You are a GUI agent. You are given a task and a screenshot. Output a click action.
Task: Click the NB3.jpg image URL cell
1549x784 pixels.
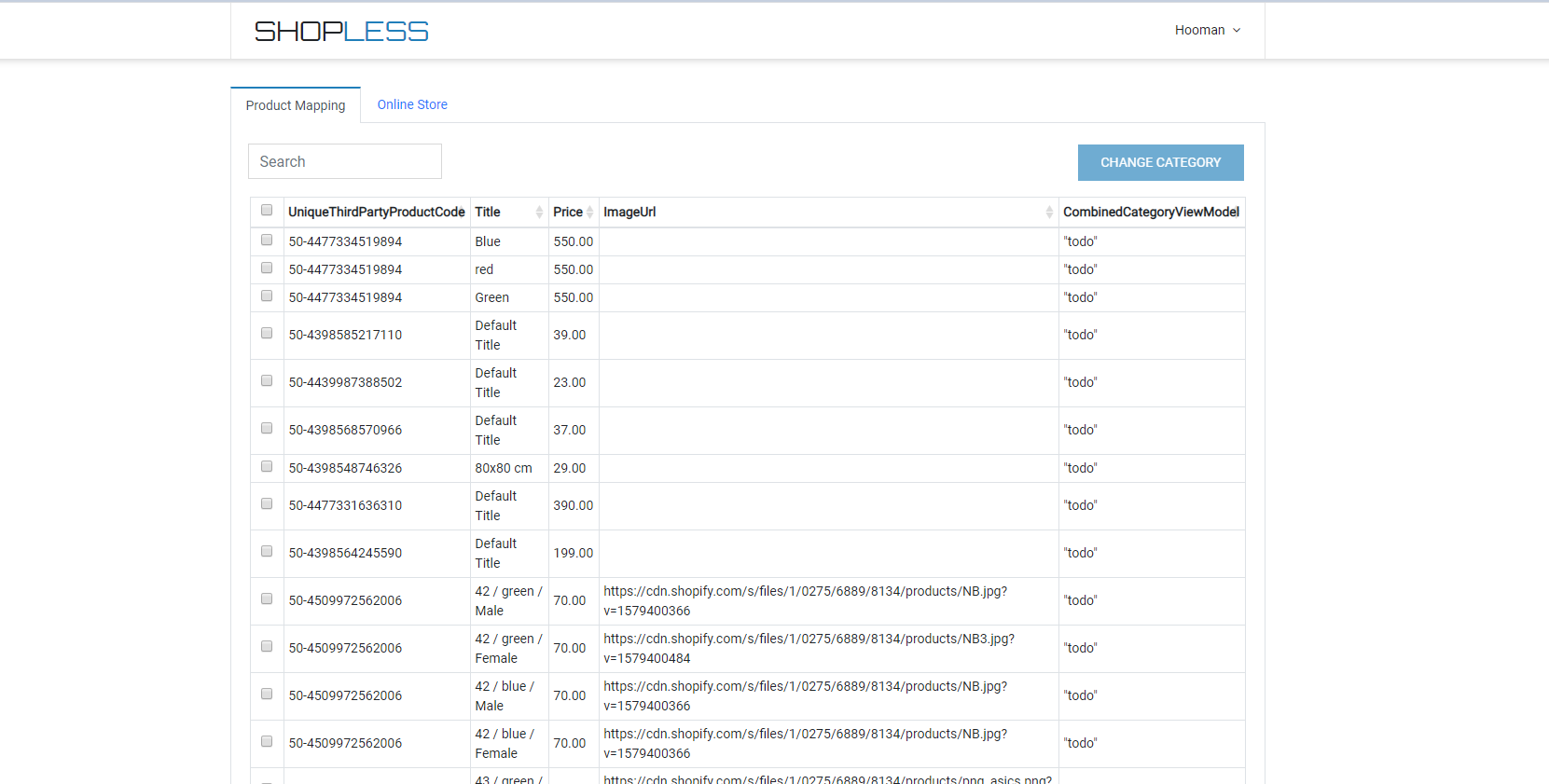[x=829, y=649]
